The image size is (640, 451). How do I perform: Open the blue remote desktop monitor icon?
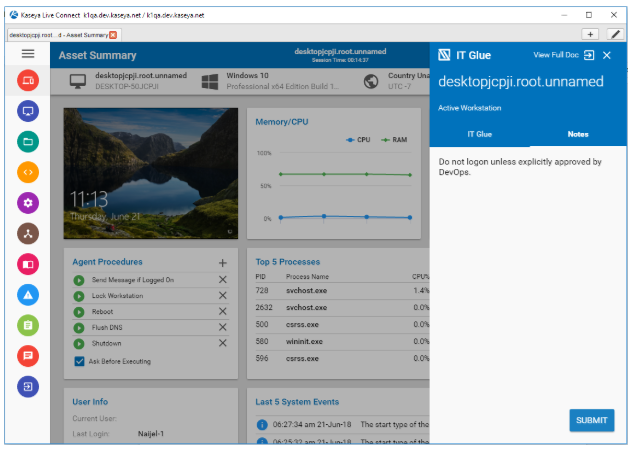pos(28,111)
